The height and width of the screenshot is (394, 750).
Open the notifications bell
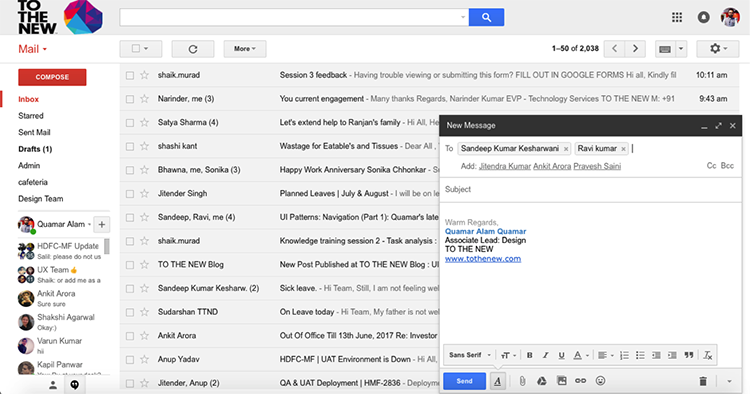point(703,17)
